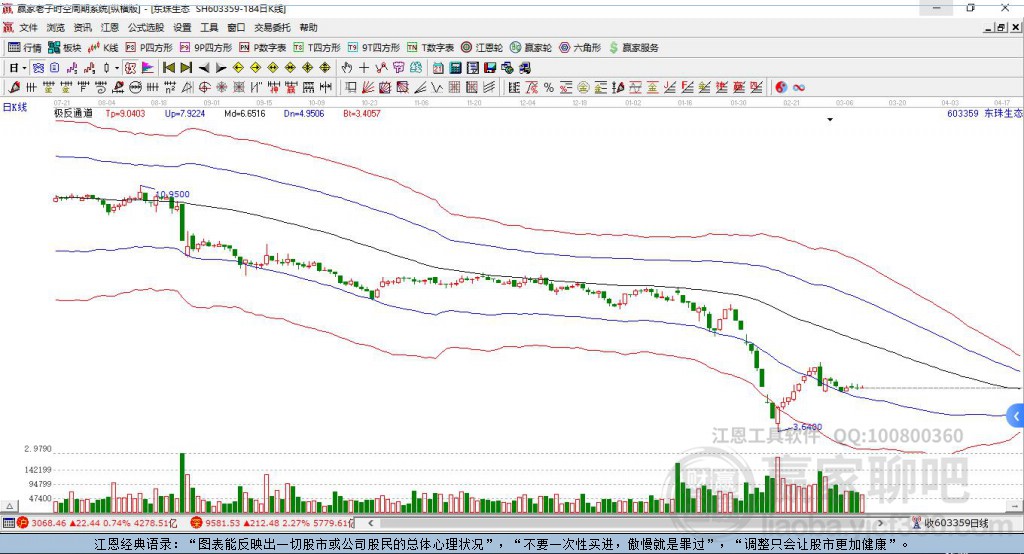Screen dimensions: 1024x554
Task: Select the n² square tool icon
Action: coord(170,87)
